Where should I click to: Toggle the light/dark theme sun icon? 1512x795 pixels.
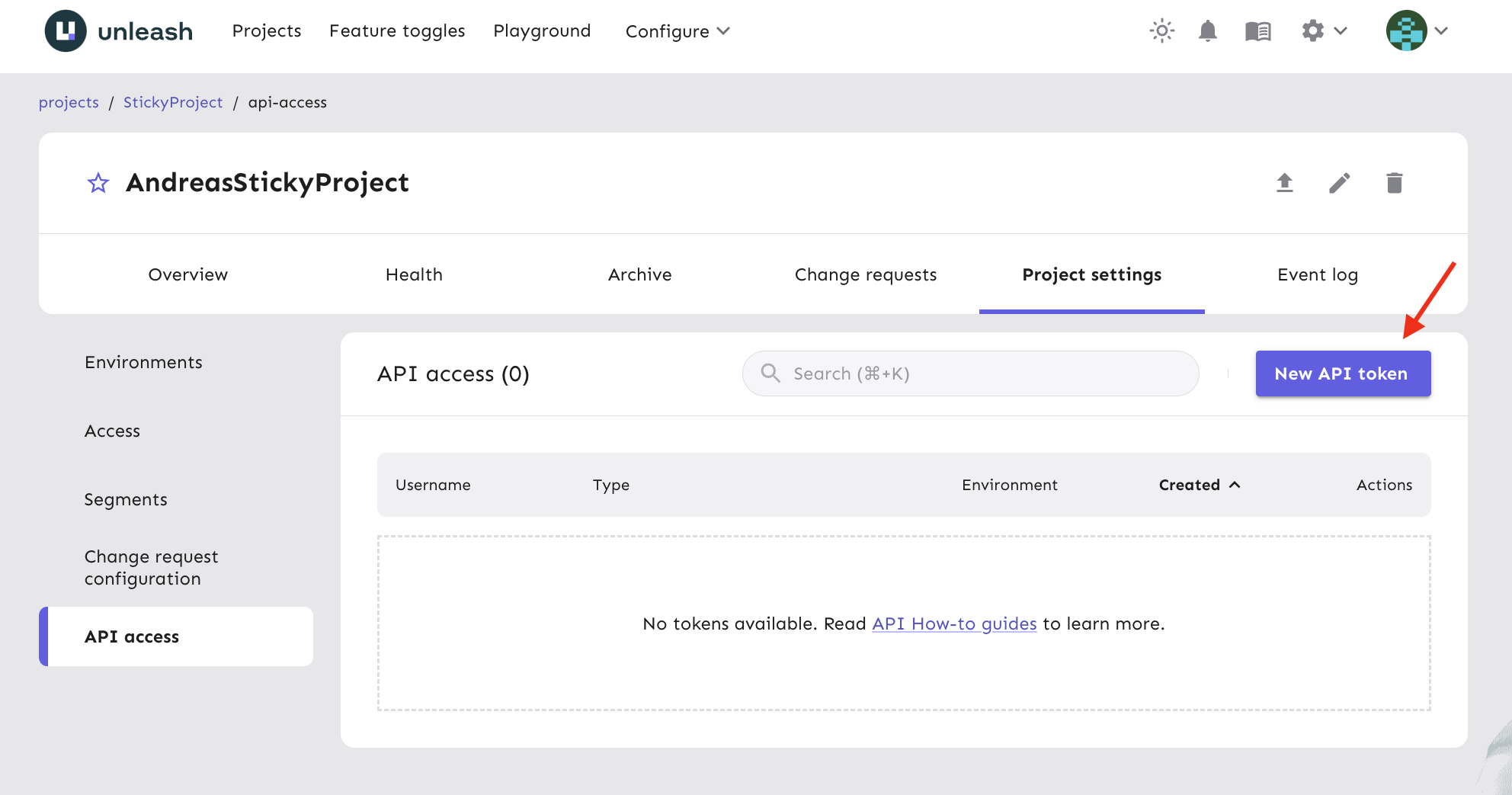point(1161,31)
